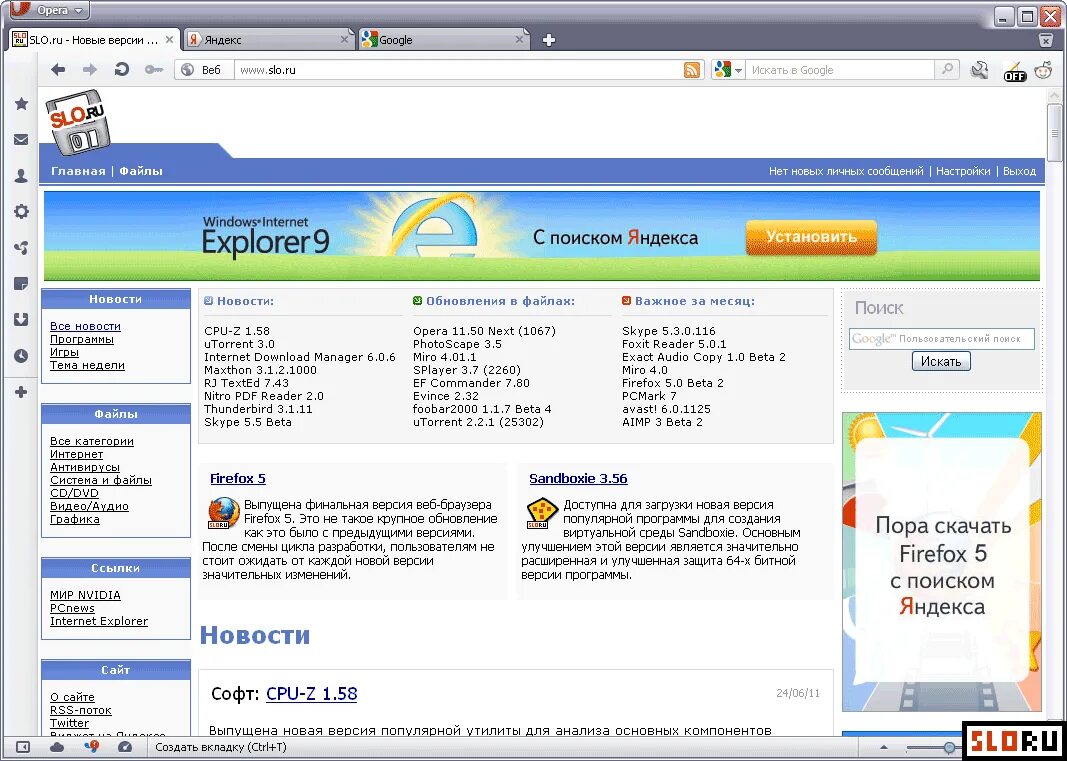
Task: Open Contacts person panel in sidebar
Action: [21, 176]
